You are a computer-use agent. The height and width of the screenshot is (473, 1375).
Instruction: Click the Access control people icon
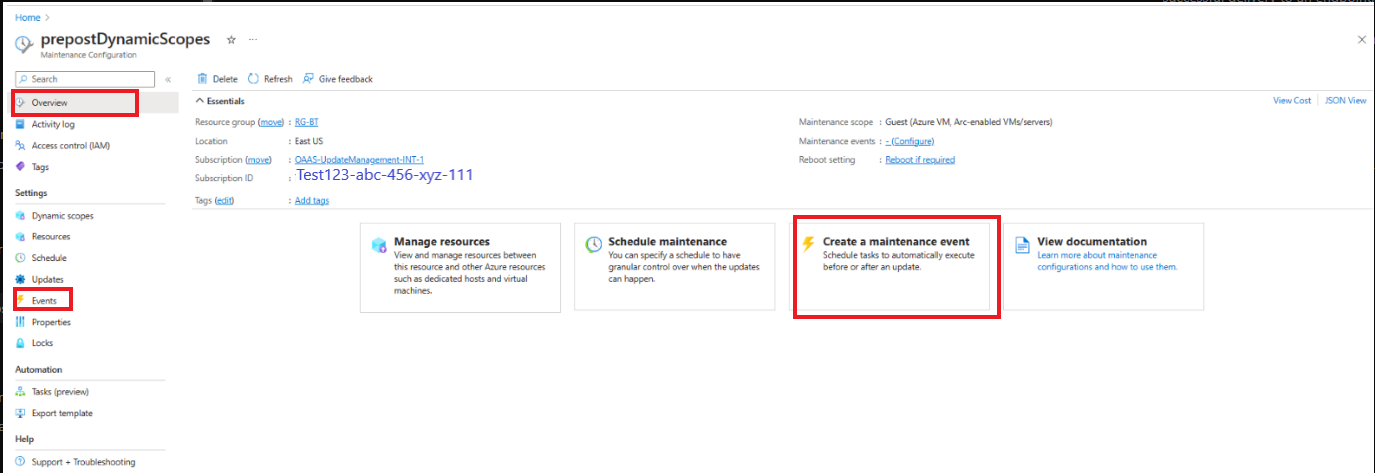(x=21, y=145)
